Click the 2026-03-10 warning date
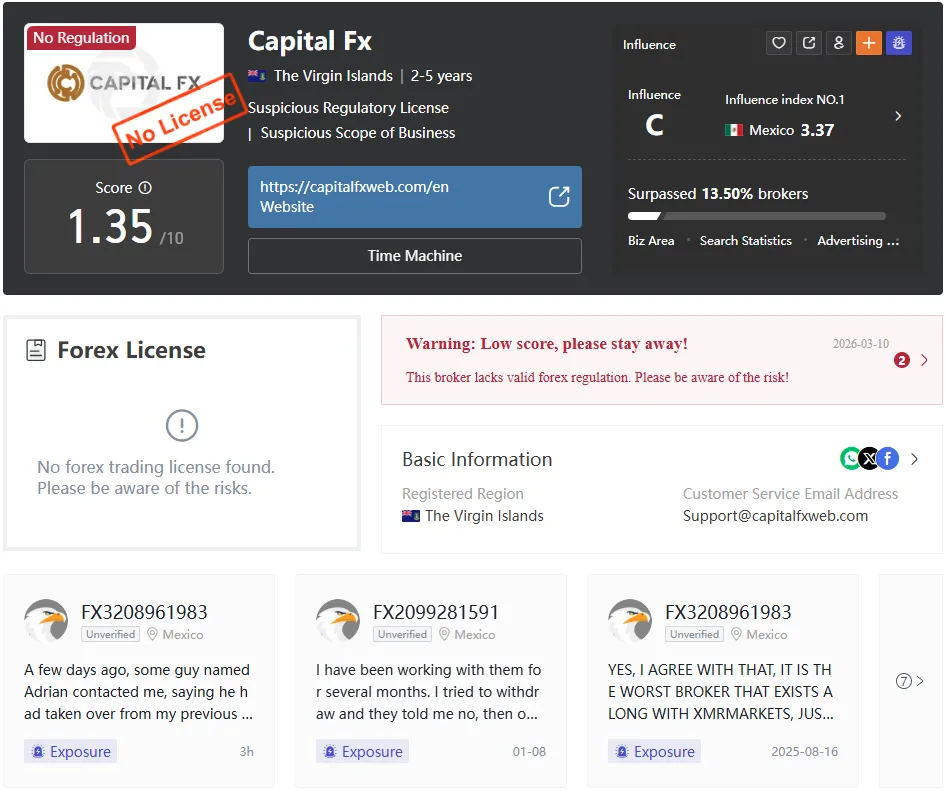Image resolution: width=945 pixels, height=791 pixels. 861,344
